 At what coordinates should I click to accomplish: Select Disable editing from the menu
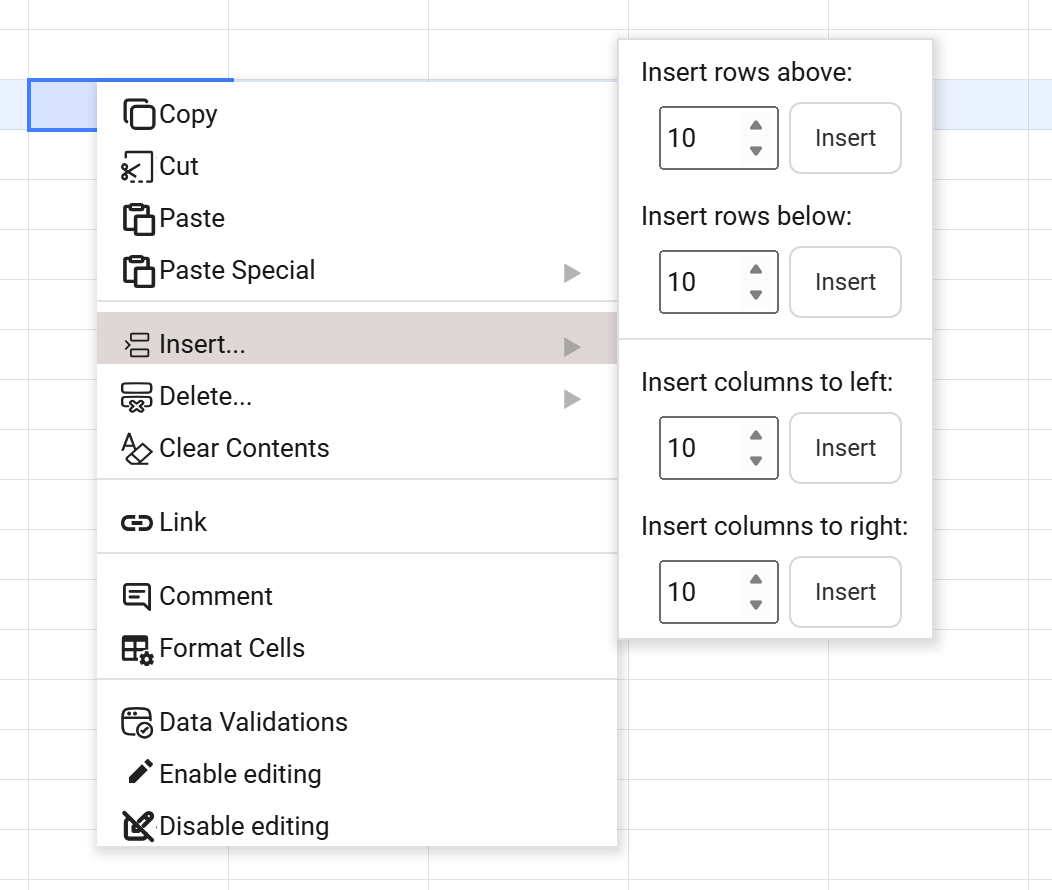(243, 826)
